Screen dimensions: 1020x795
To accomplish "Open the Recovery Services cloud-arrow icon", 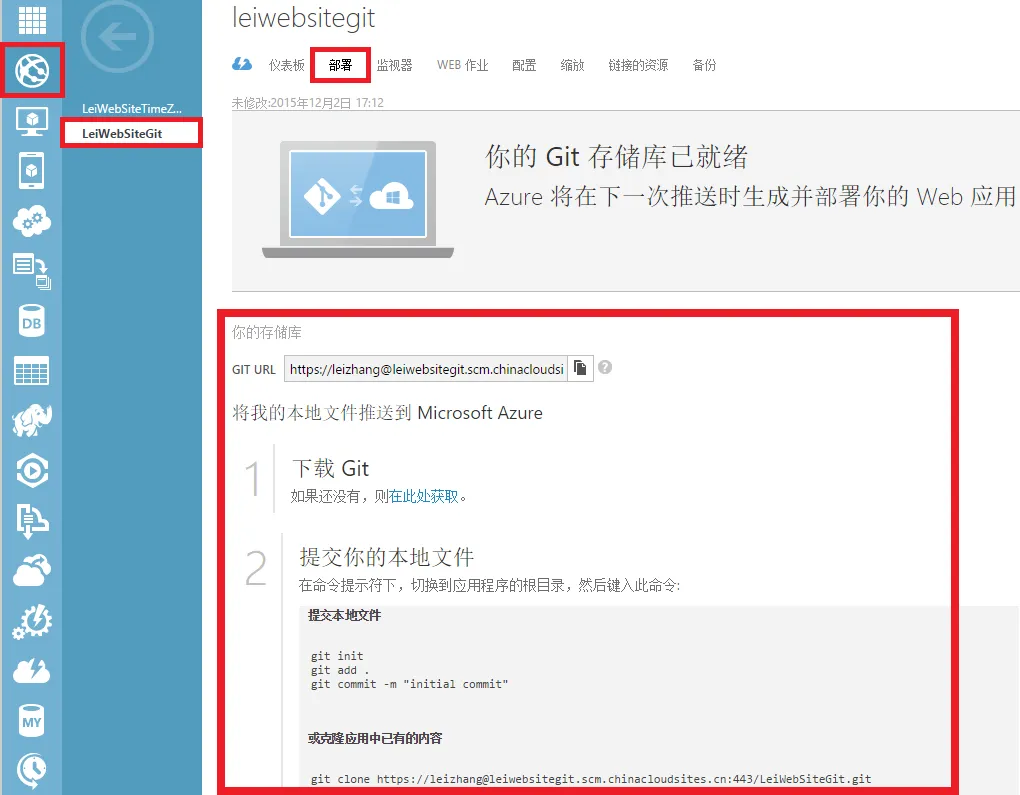I will 32,571.
